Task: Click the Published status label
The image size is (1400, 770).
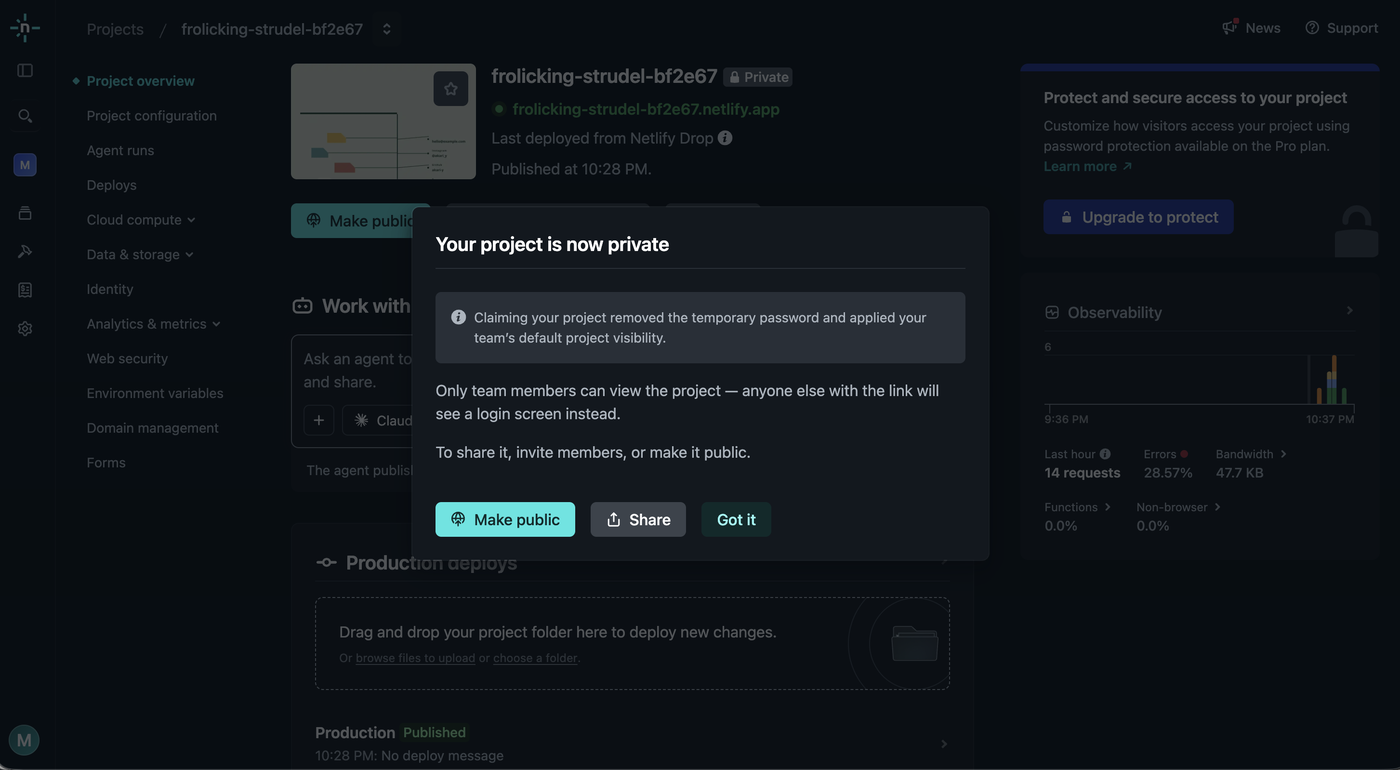Action: (x=434, y=733)
